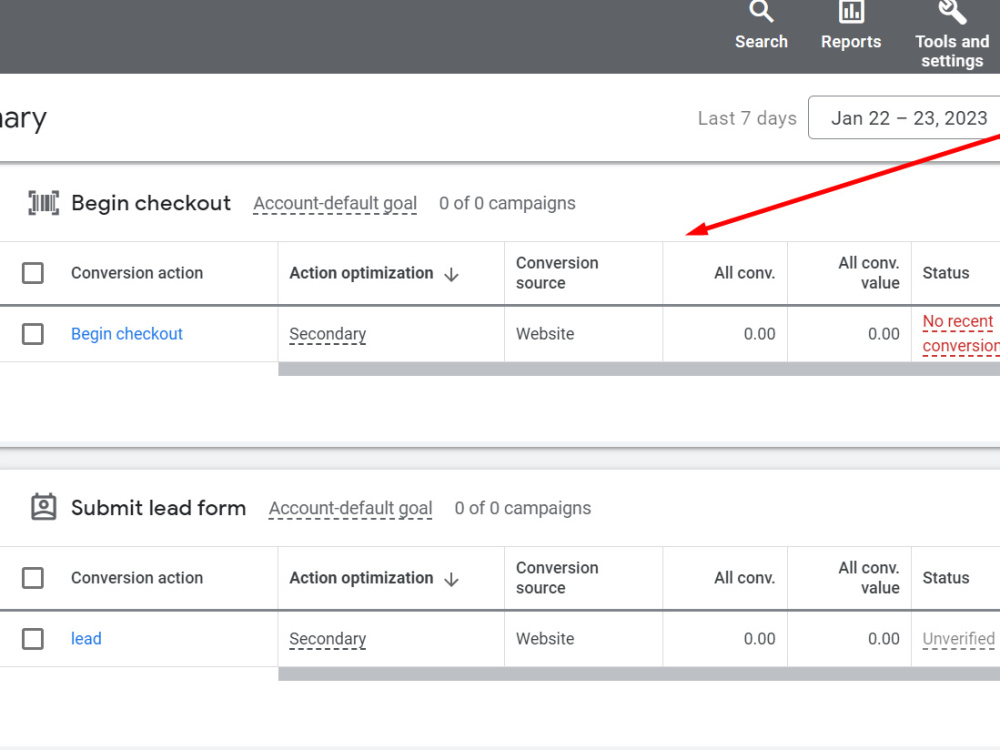Image resolution: width=1000 pixels, height=750 pixels.
Task: Click the horizontal scrollbar under Submit lead form table
Action: (639, 673)
